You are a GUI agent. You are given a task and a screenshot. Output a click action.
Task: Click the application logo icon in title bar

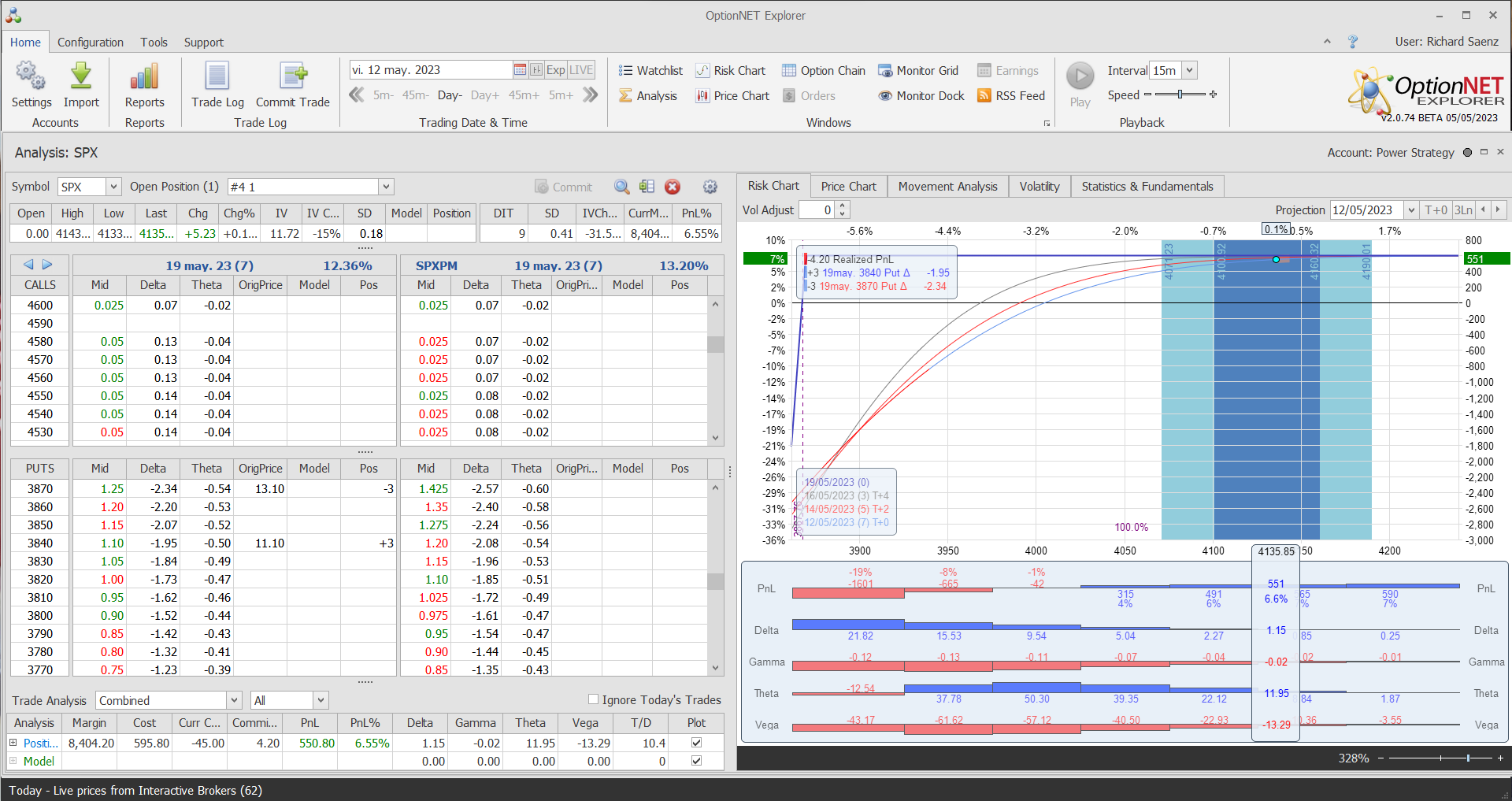[13, 15]
